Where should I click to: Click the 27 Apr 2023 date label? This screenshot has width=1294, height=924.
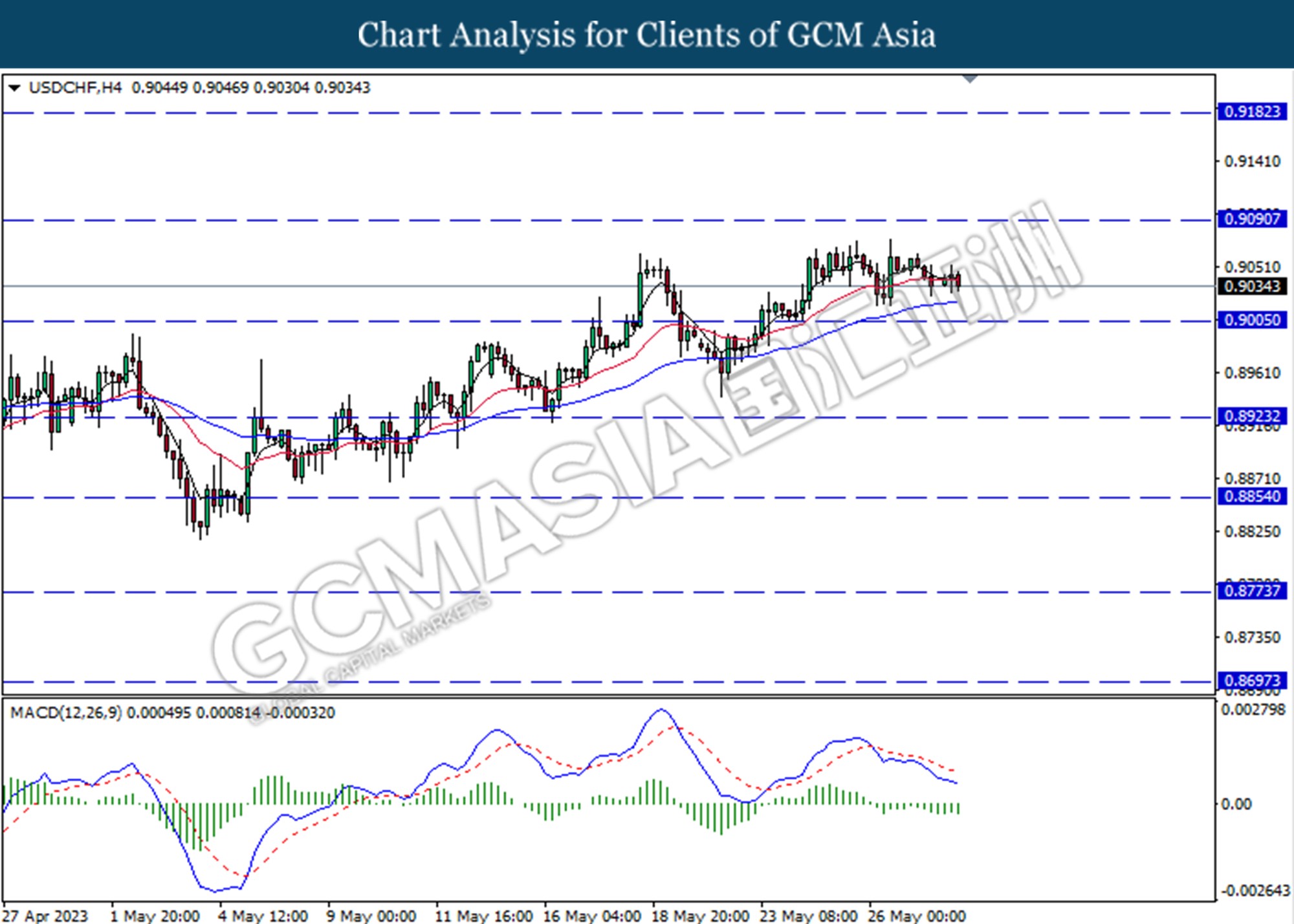click(45, 916)
